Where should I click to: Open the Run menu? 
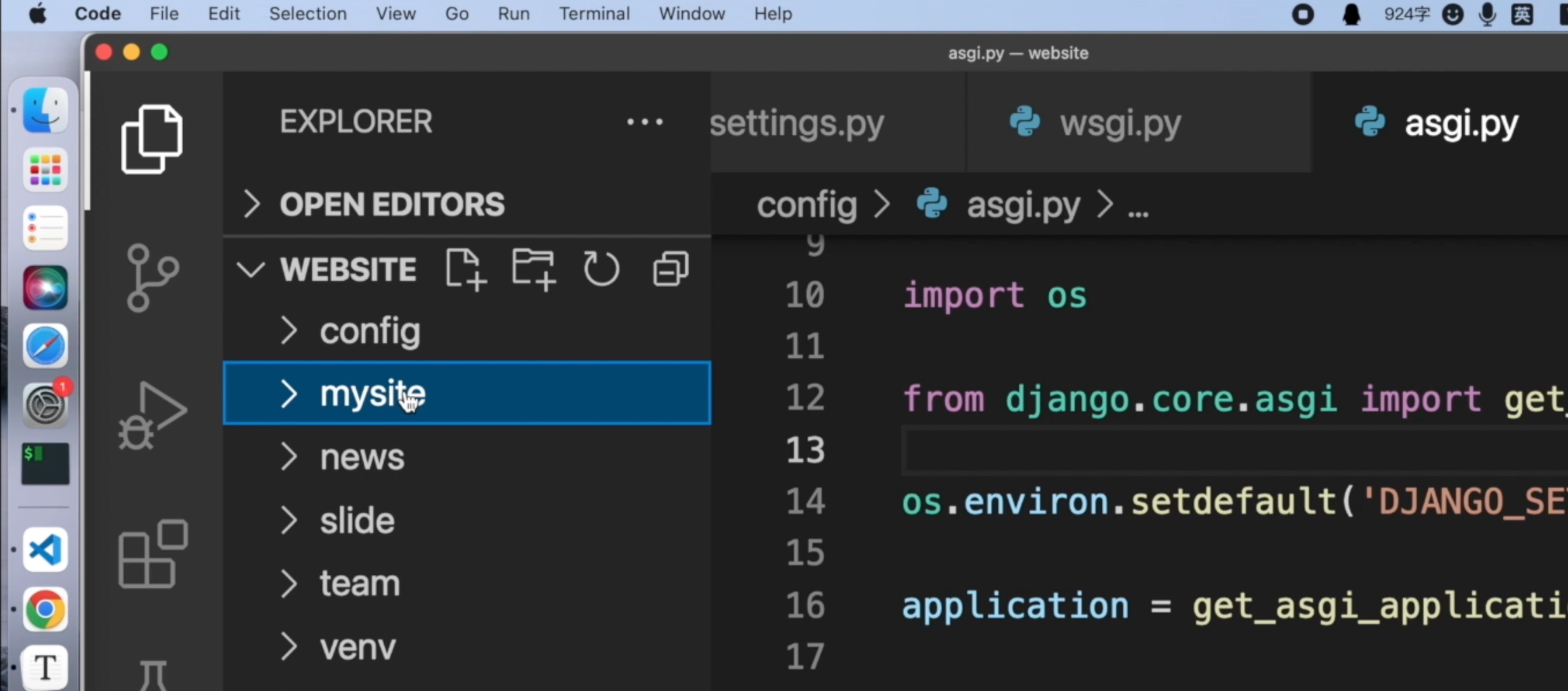[x=513, y=13]
